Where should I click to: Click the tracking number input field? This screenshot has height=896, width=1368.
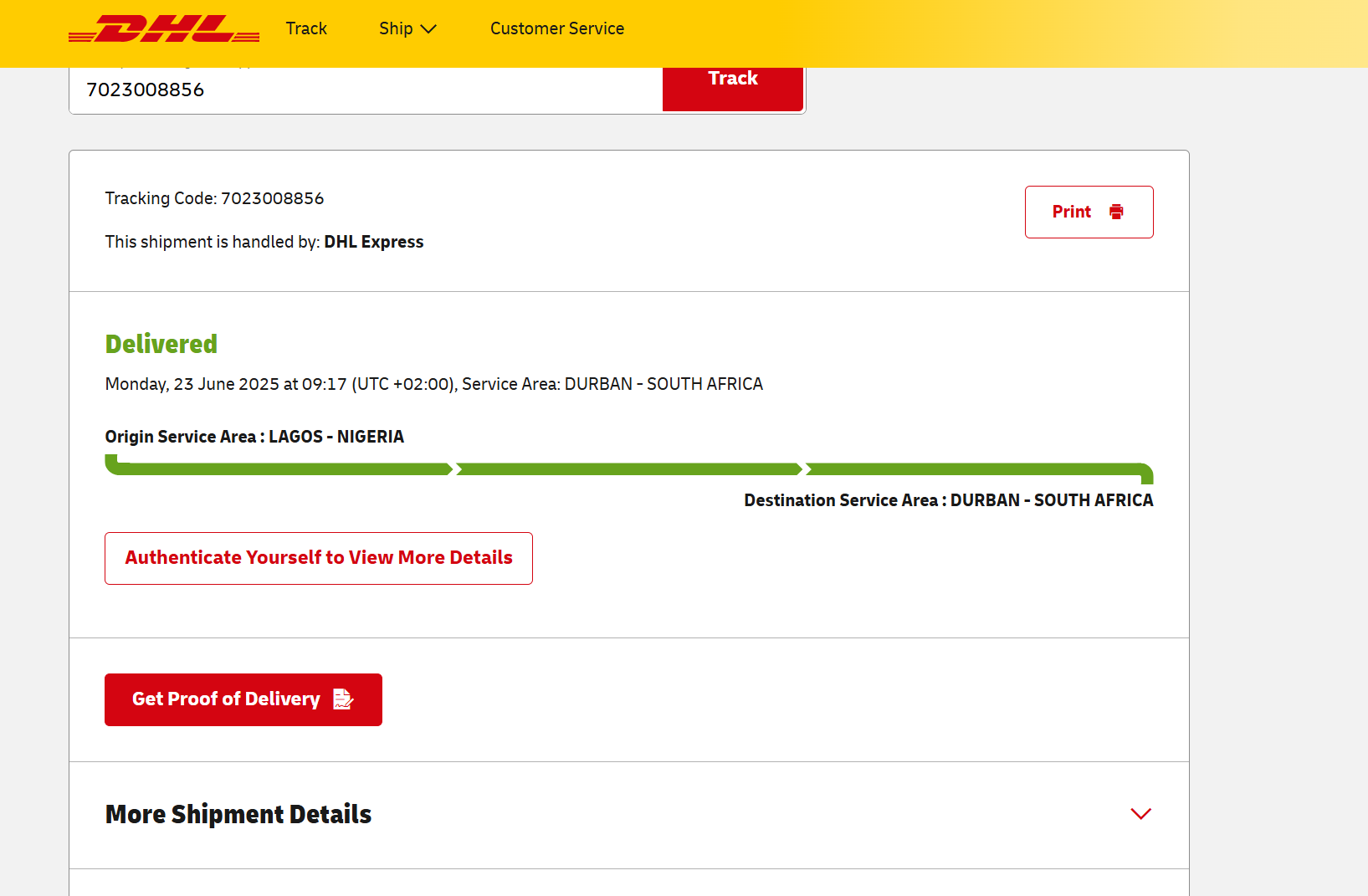coord(366,90)
